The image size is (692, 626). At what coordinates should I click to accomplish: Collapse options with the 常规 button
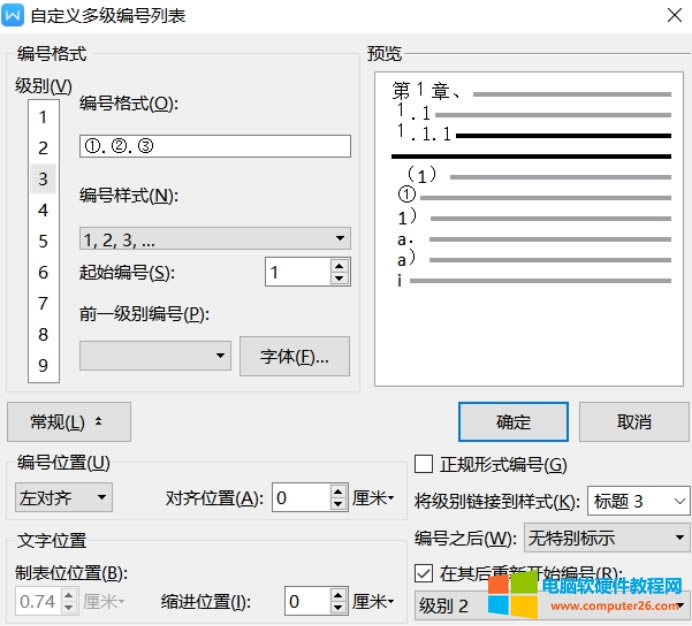[x=68, y=422]
